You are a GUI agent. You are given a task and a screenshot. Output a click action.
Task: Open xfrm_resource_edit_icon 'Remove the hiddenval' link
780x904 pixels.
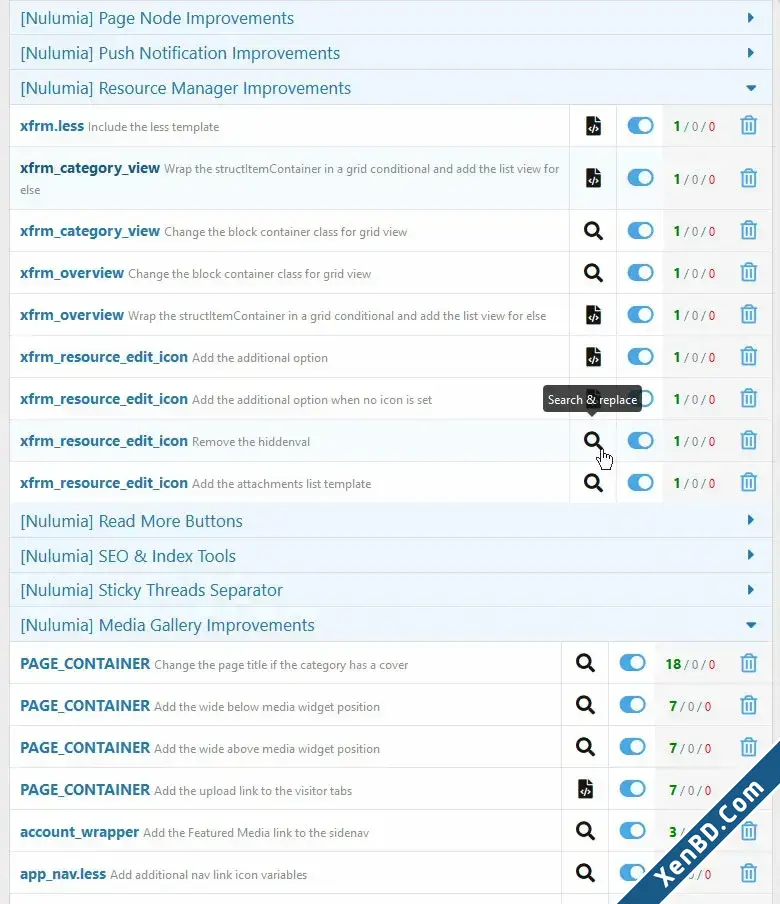click(x=104, y=441)
